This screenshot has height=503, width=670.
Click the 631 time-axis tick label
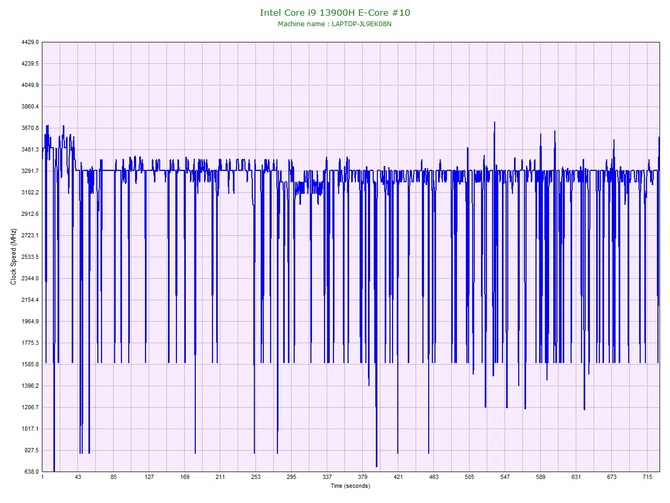[x=576, y=477]
